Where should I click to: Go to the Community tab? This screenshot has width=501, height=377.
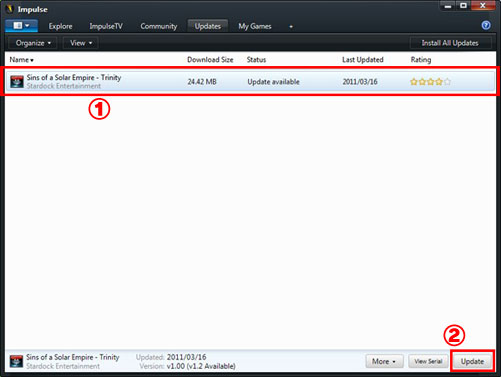click(x=158, y=26)
